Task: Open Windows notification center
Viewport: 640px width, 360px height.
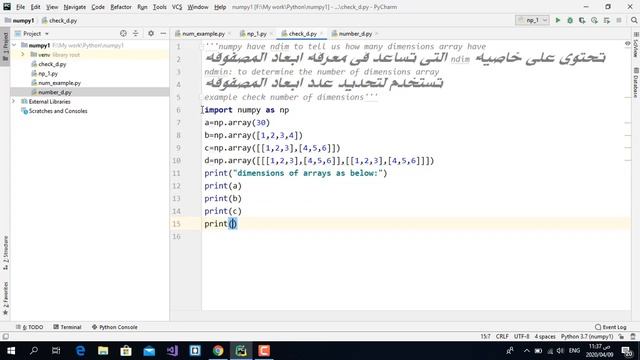Action: 627,351
